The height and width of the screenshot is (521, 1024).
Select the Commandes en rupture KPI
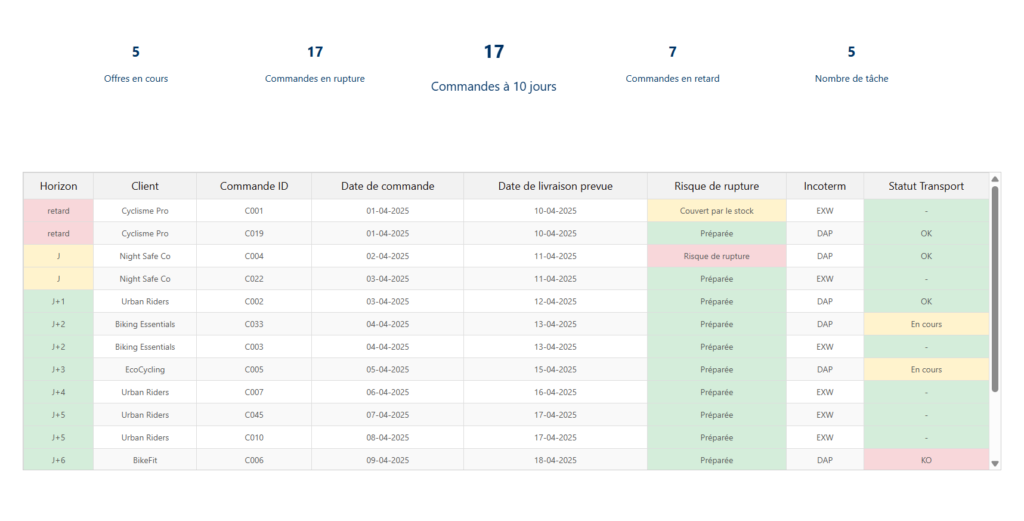(315, 64)
